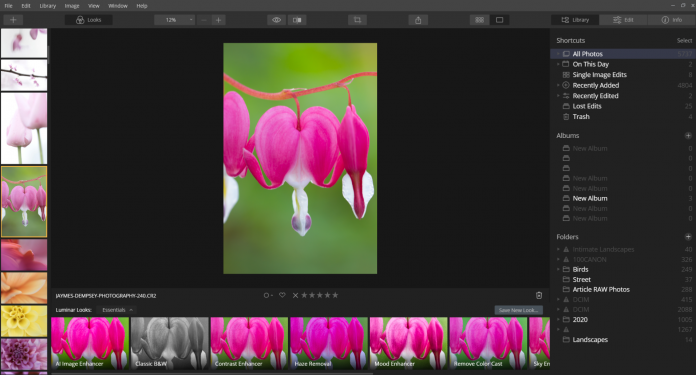Image resolution: width=696 pixels, height=375 pixels.
Task: Select the Crop tool
Action: click(357, 20)
